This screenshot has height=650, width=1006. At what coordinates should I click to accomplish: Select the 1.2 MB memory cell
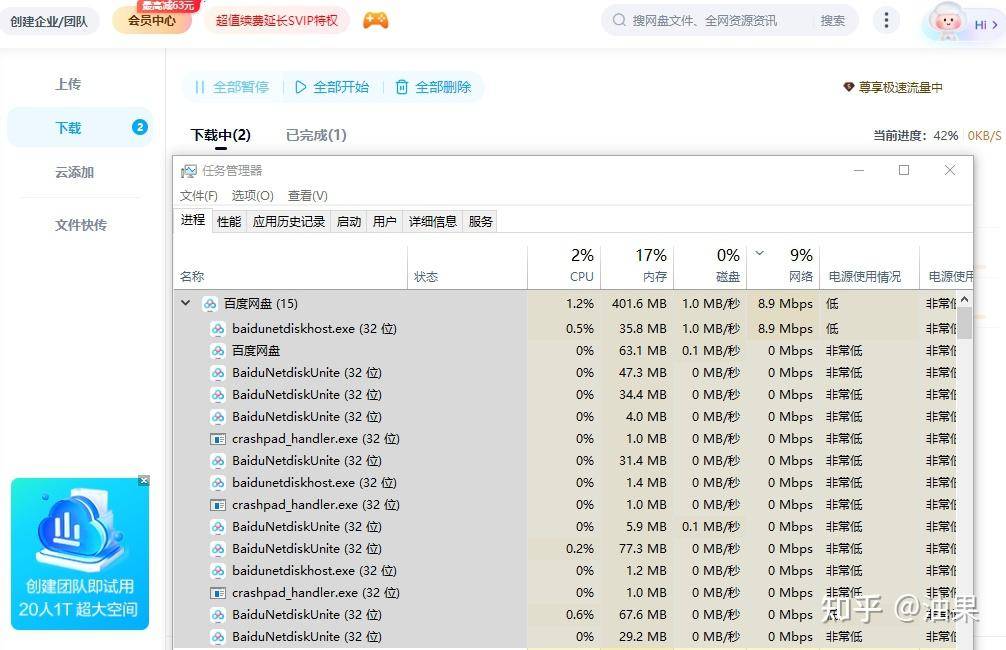(x=647, y=570)
